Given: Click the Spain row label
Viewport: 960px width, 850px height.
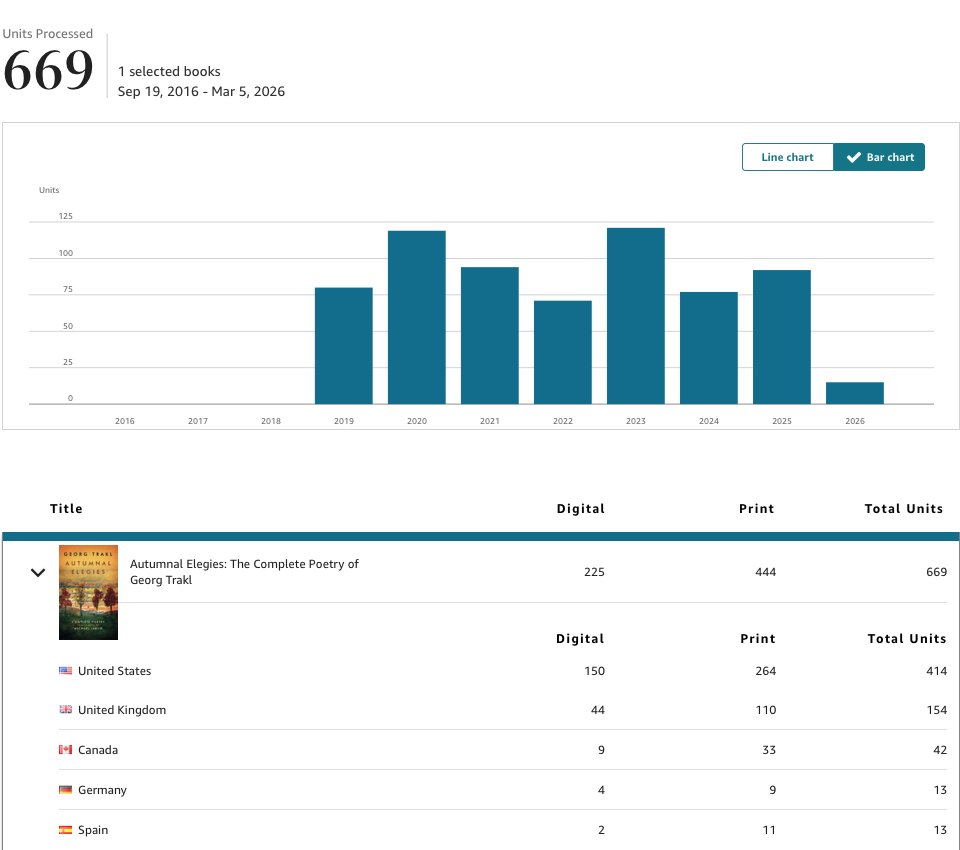Looking at the screenshot, I should [93, 830].
